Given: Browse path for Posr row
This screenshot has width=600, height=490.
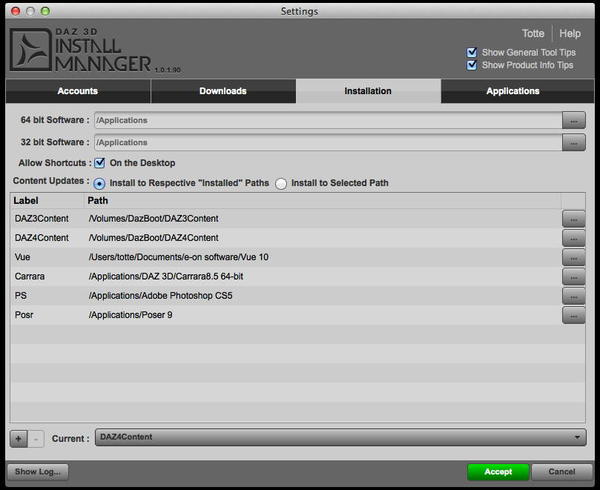Looking at the screenshot, I should click(574, 315).
